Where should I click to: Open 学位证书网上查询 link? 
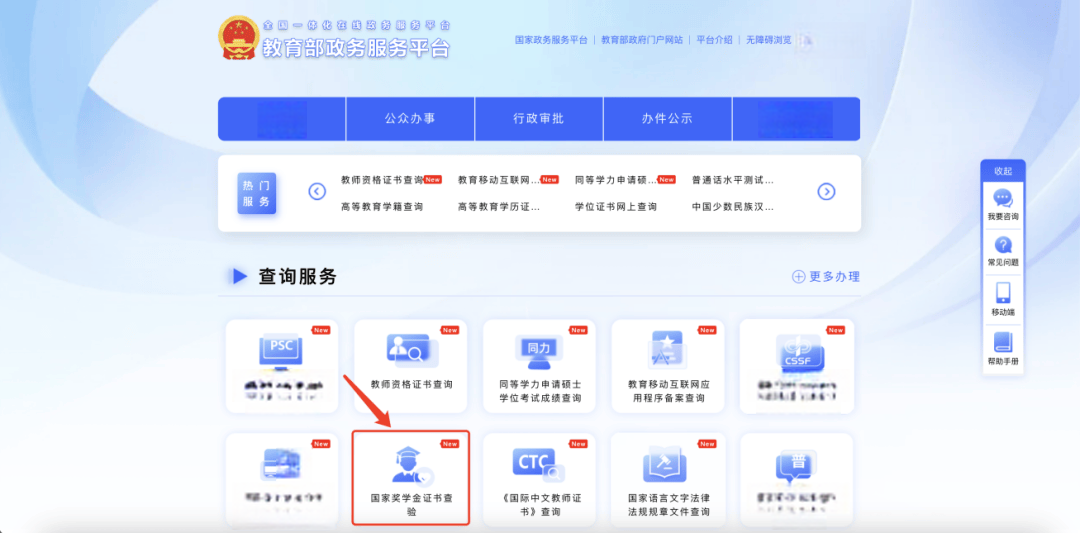click(616, 207)
